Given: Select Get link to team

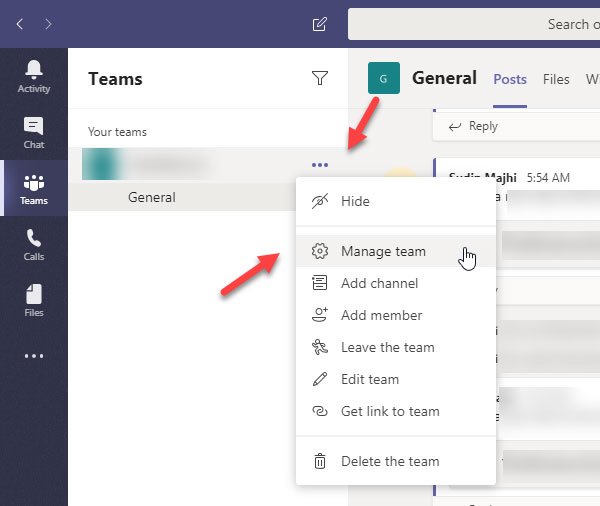Looking at the screenshot, I should [x=396, y=411].
